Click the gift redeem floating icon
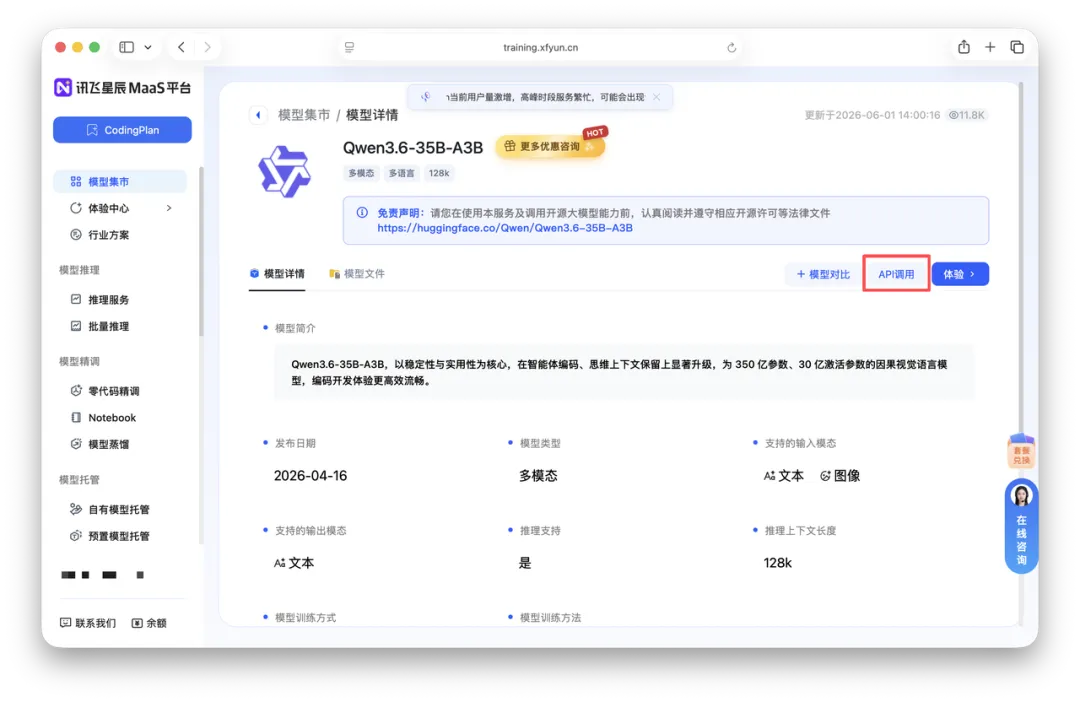 point(1021,451)
